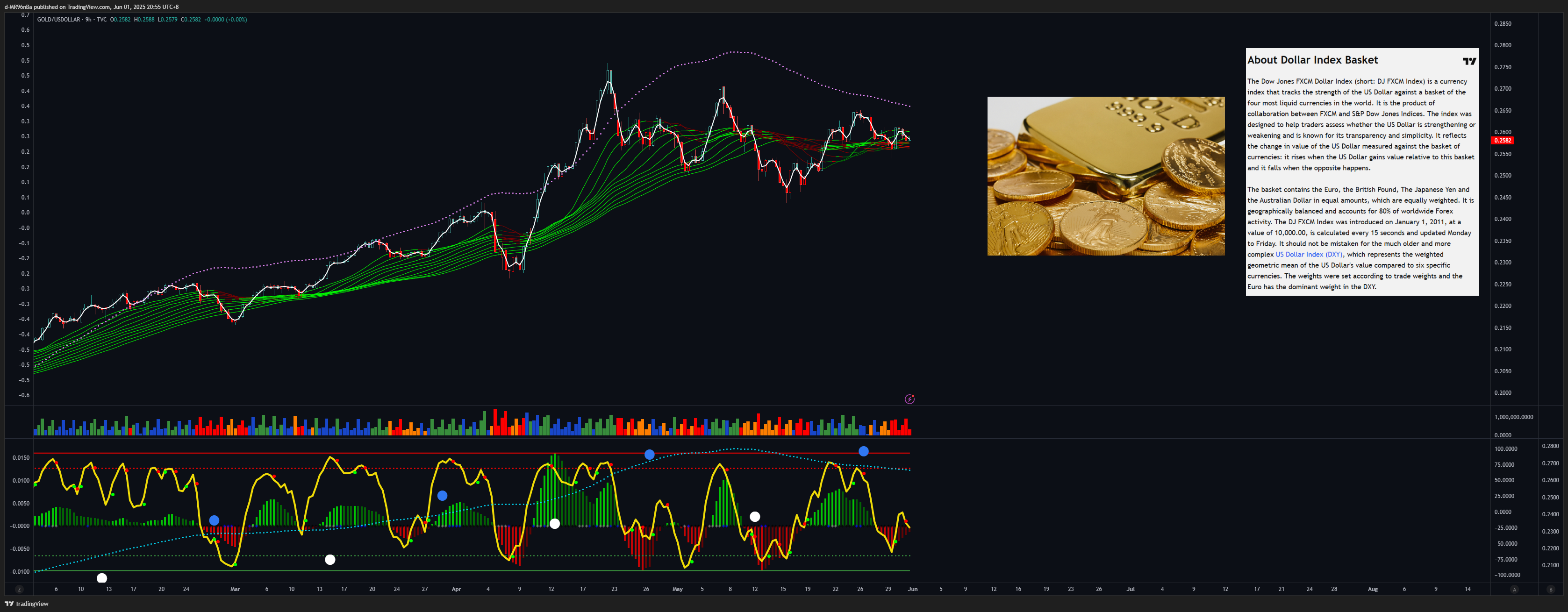Image resolution: width=1568 pixels, height=612 pixels.
Task: Click the +0.0000 (+0.00%) change value
Action: point(225,20)
